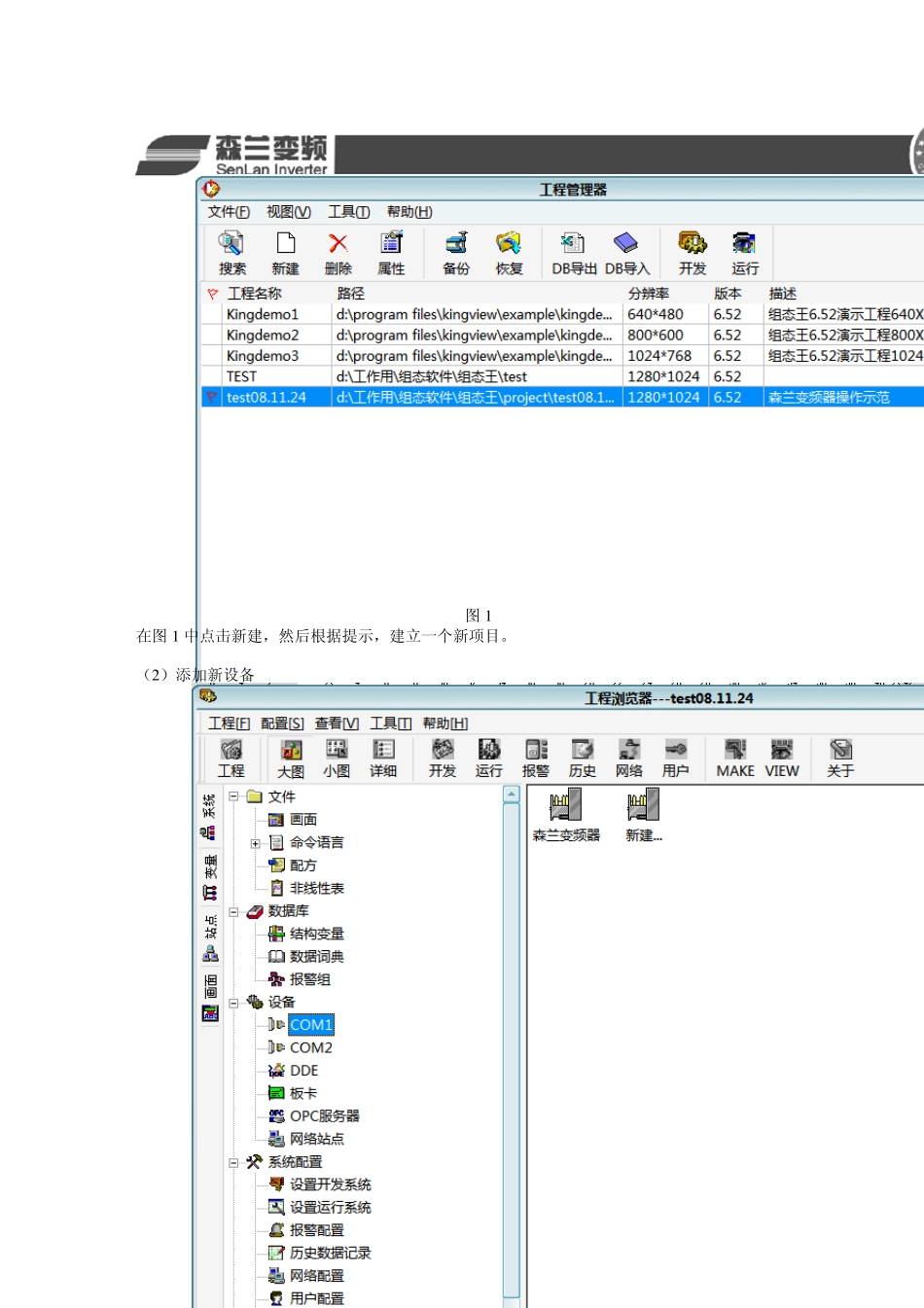Switch to 详细 detail view

(383, 759)
